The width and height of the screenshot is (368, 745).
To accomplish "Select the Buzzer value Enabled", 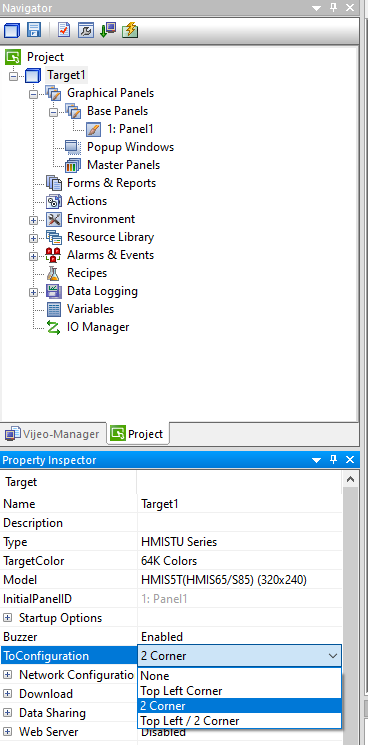I will click(x=239, y=637).
